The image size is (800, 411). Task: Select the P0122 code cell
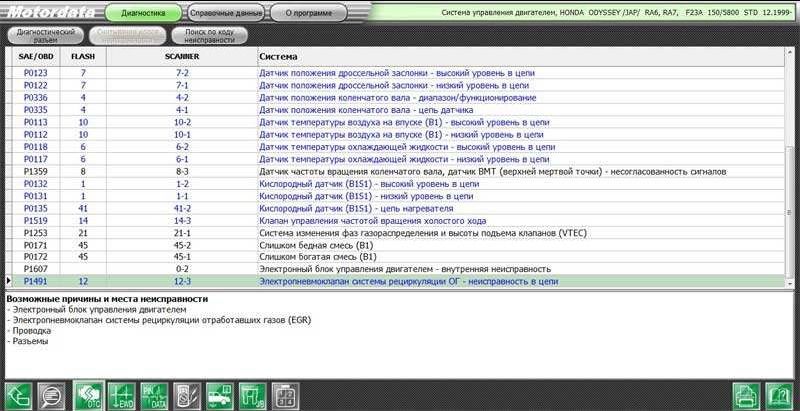tap(36, 85)
